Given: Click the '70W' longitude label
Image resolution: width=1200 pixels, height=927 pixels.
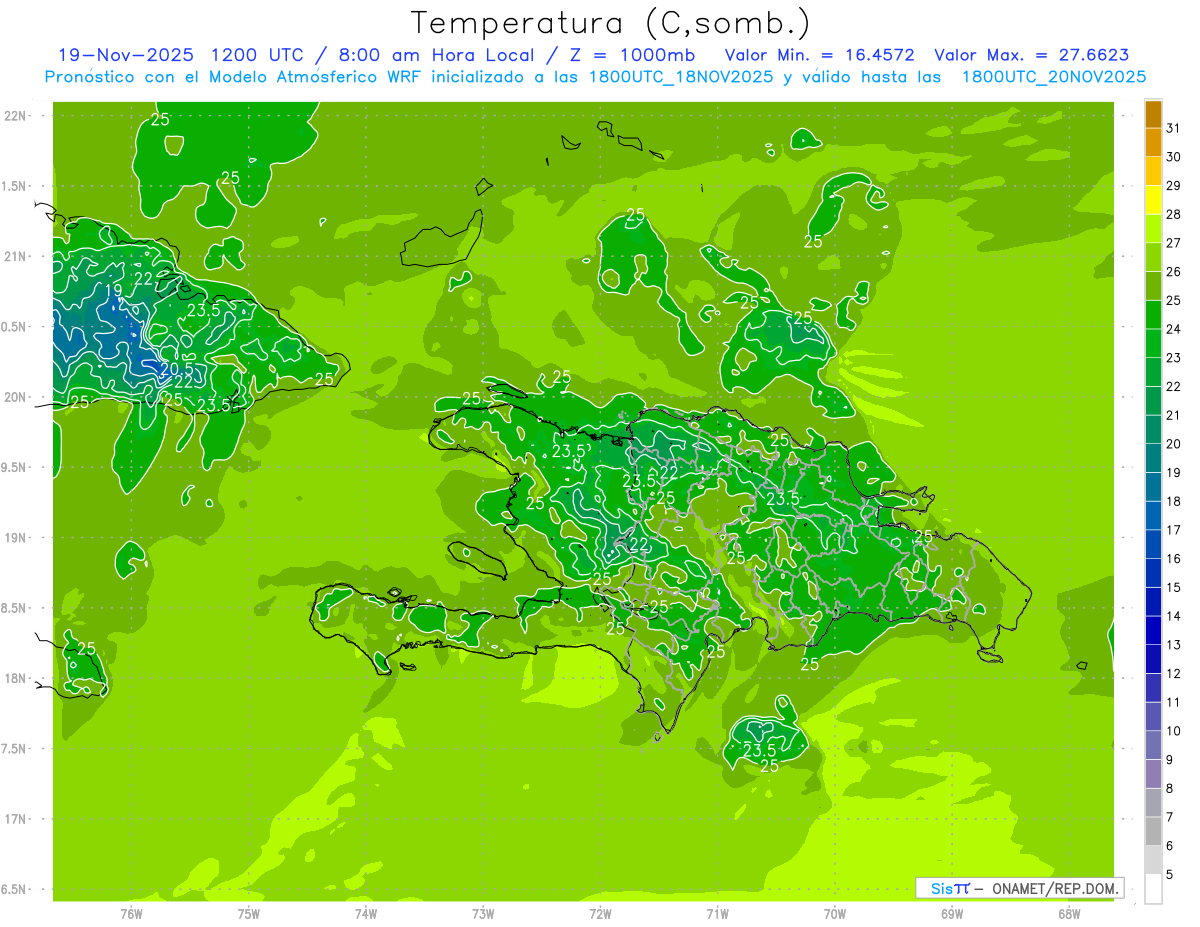Looking at the screenshot, I should pyautogui.click(x=835, y=913).
